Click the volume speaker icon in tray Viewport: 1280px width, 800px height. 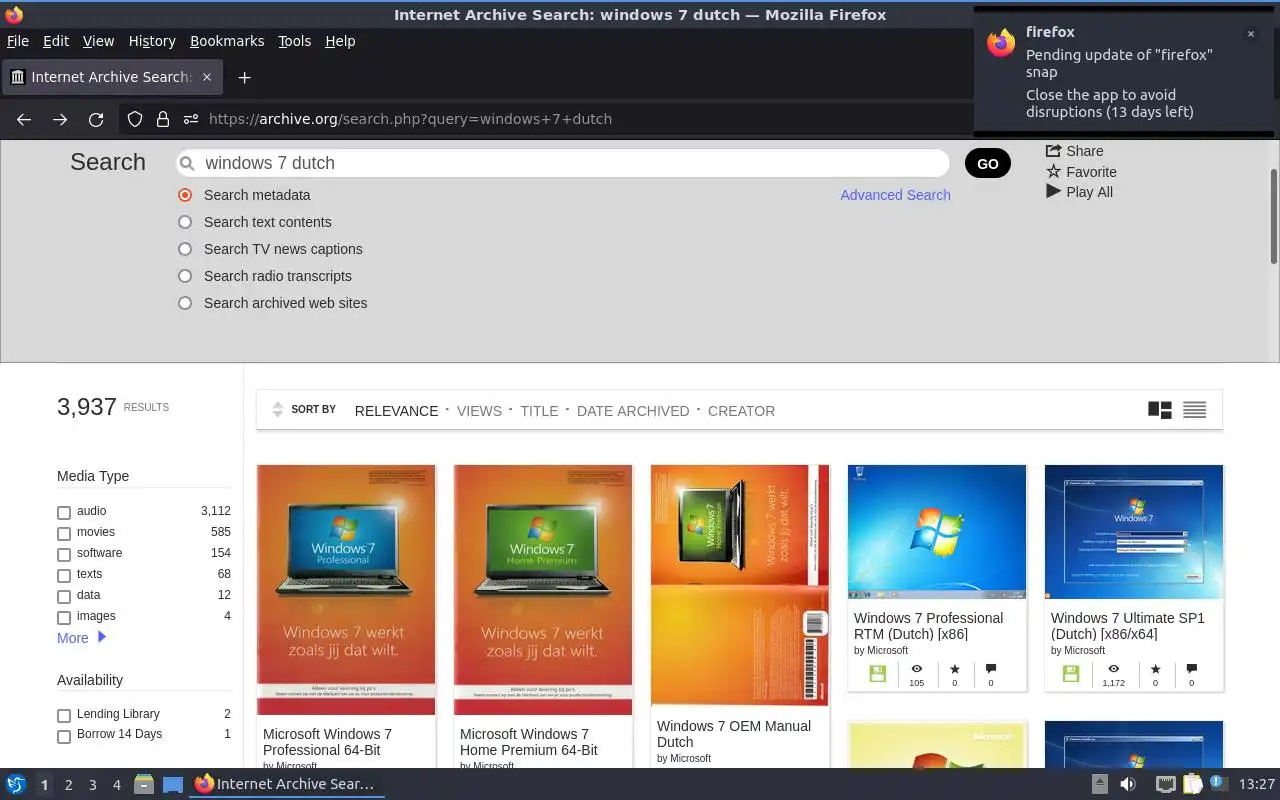(x=1128, y=784)
